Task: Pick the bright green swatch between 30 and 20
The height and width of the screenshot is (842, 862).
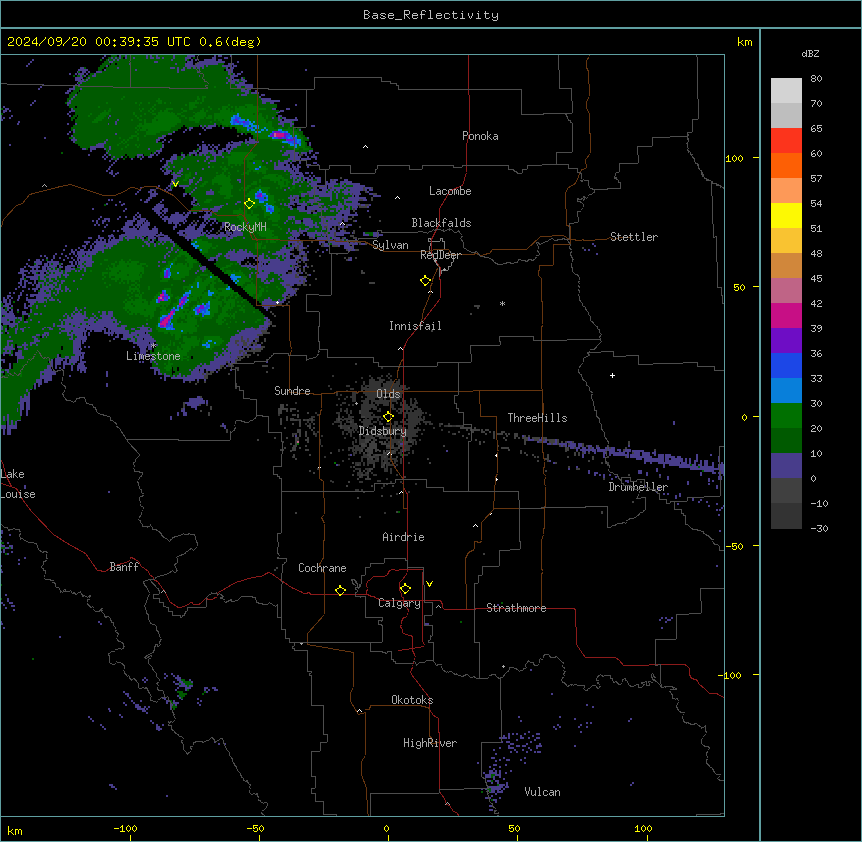Action: (786, 416)
